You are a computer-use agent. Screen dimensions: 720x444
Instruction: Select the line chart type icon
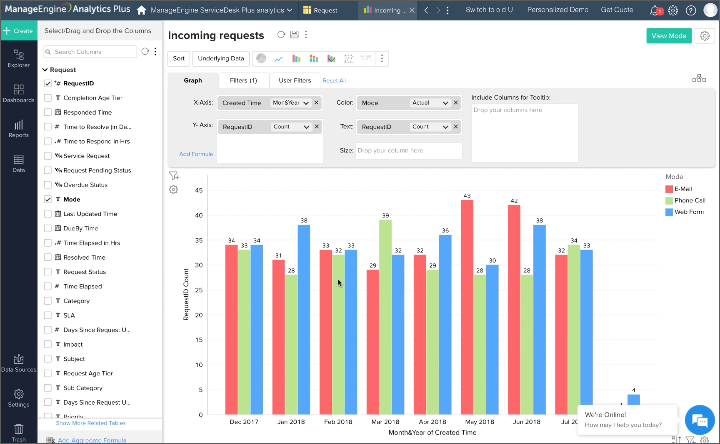click(x=279, y=59)
